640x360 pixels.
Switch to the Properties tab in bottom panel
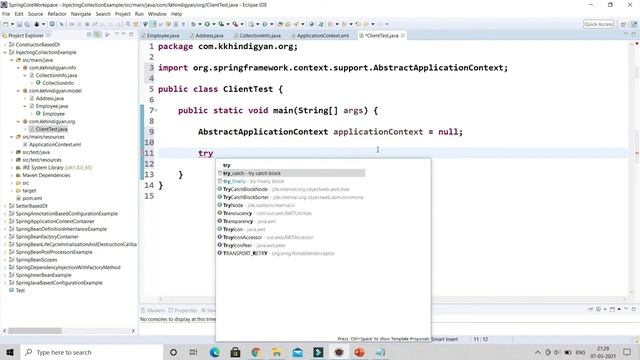pos(183,311)
